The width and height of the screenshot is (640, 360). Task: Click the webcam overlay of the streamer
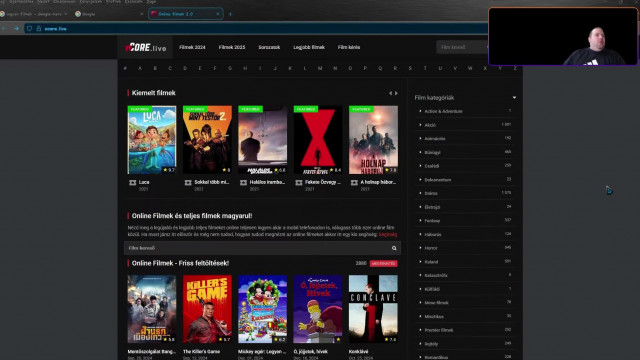coord(563,36)
